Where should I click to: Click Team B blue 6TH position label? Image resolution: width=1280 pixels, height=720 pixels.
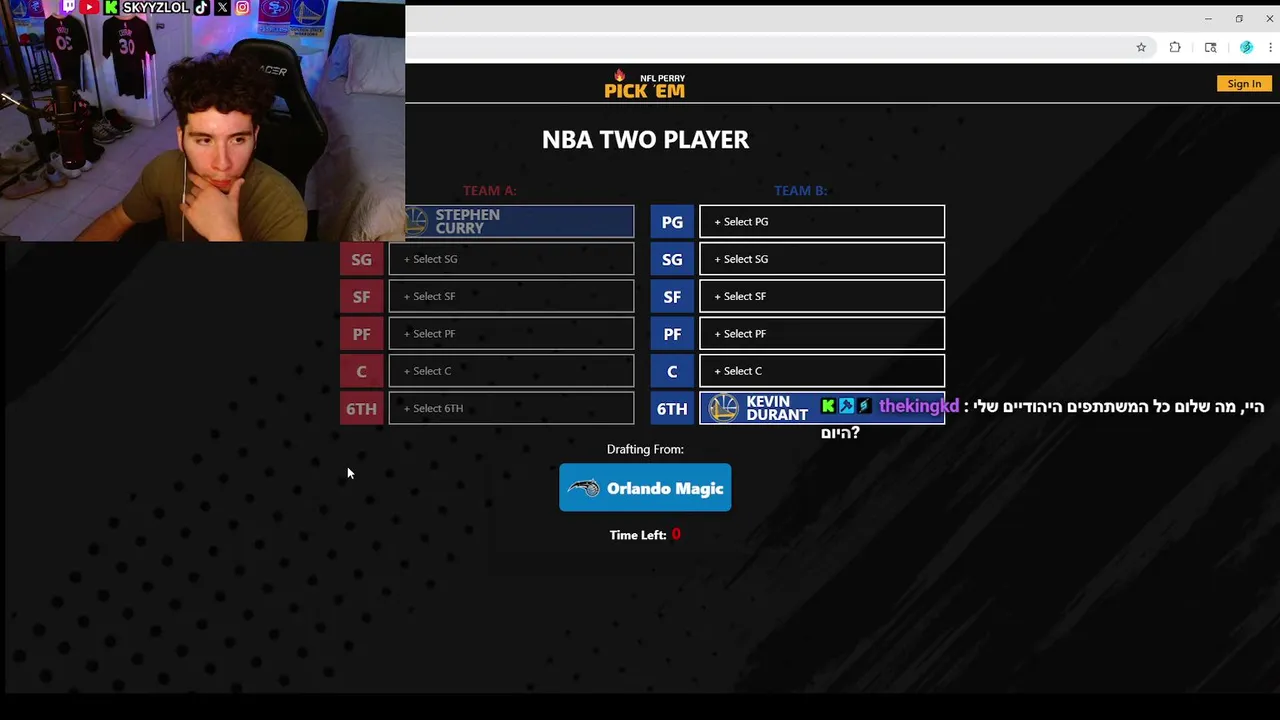tap(672, 408)
